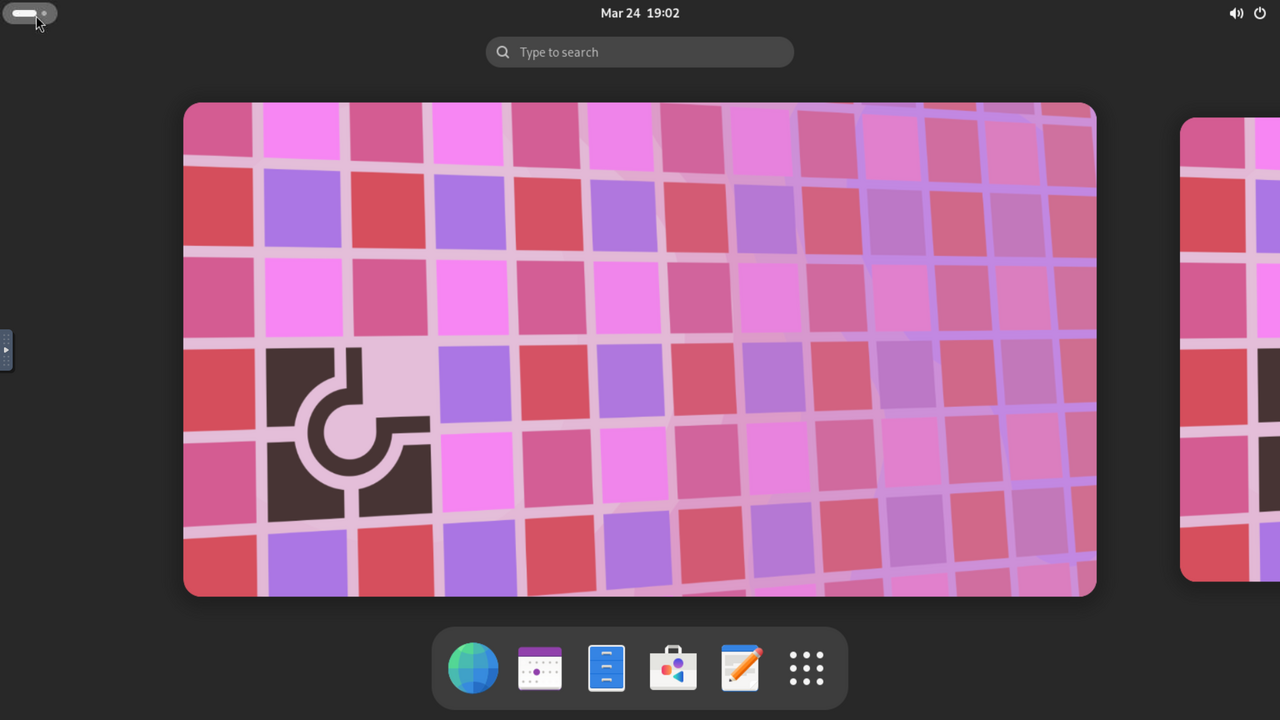Viewport: 1280px width, 720px height.
Task: Click the workspace indicator pill at top-left
Action: pos(30,13)
